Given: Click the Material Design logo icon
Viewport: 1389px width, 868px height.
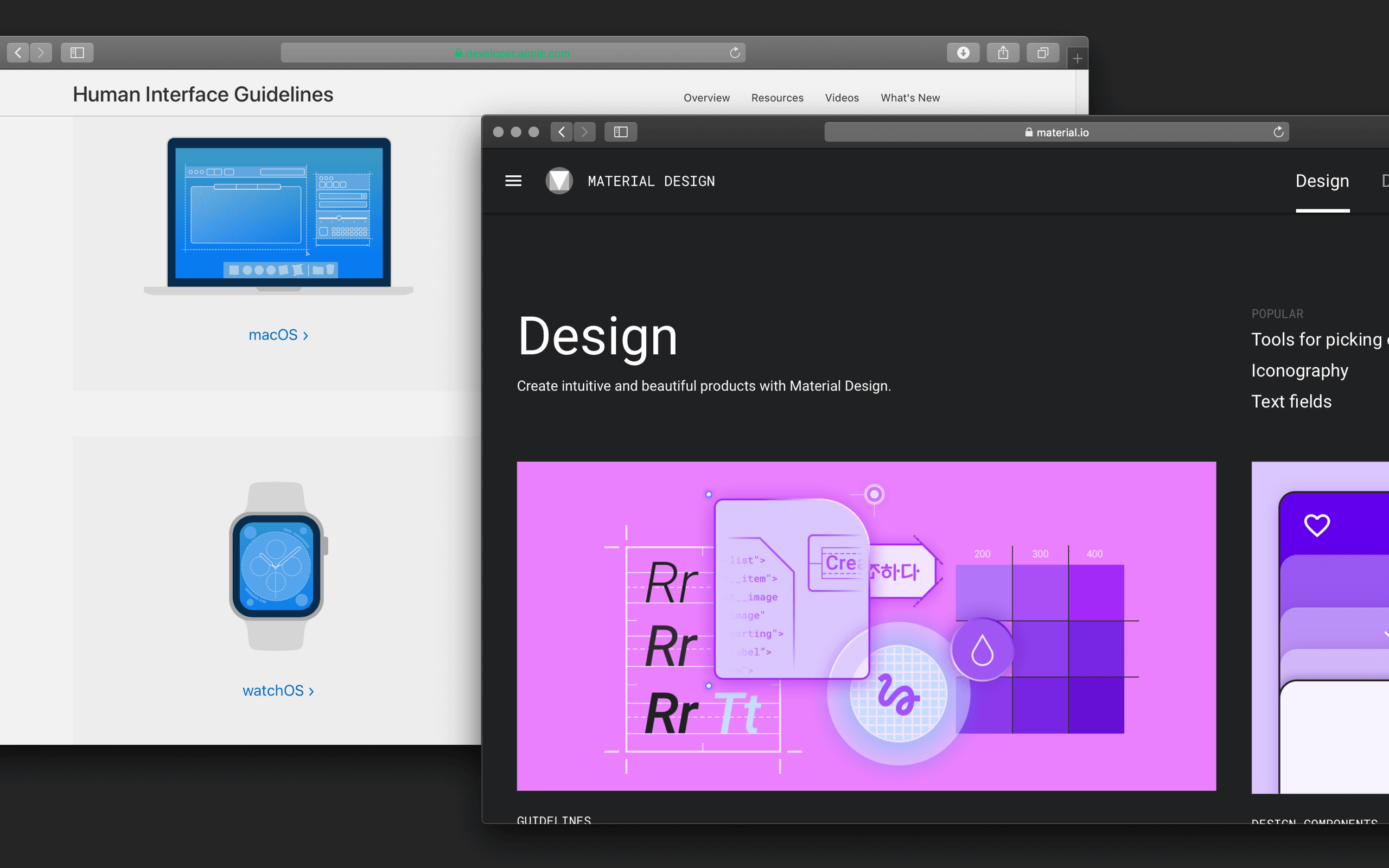Looking at the screenshot, I should [x=558, y=181].
